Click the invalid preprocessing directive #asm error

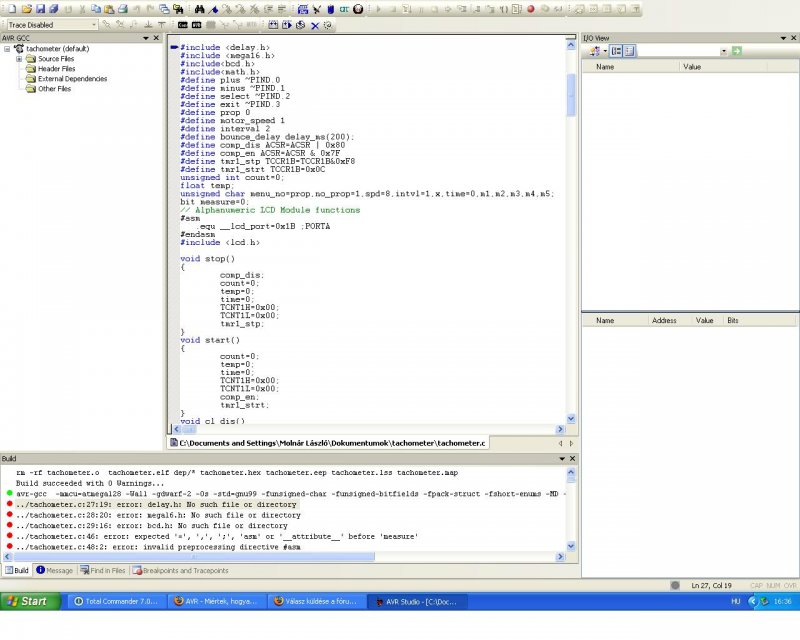tap(158, 547)
